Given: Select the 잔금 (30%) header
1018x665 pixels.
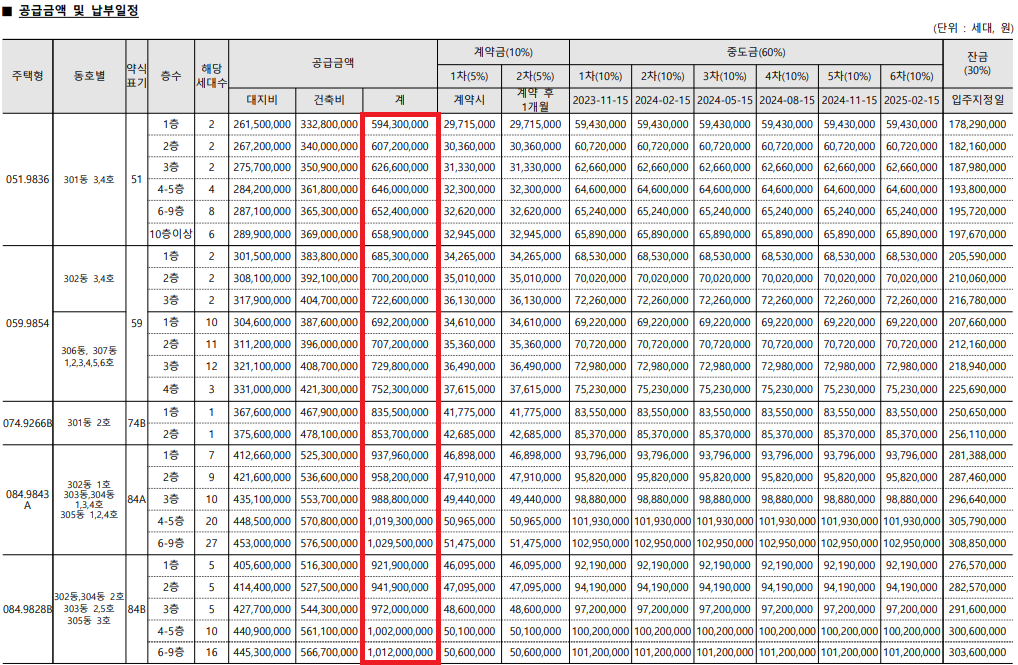Looking at the screenshot, I should [x=977, y=63].
